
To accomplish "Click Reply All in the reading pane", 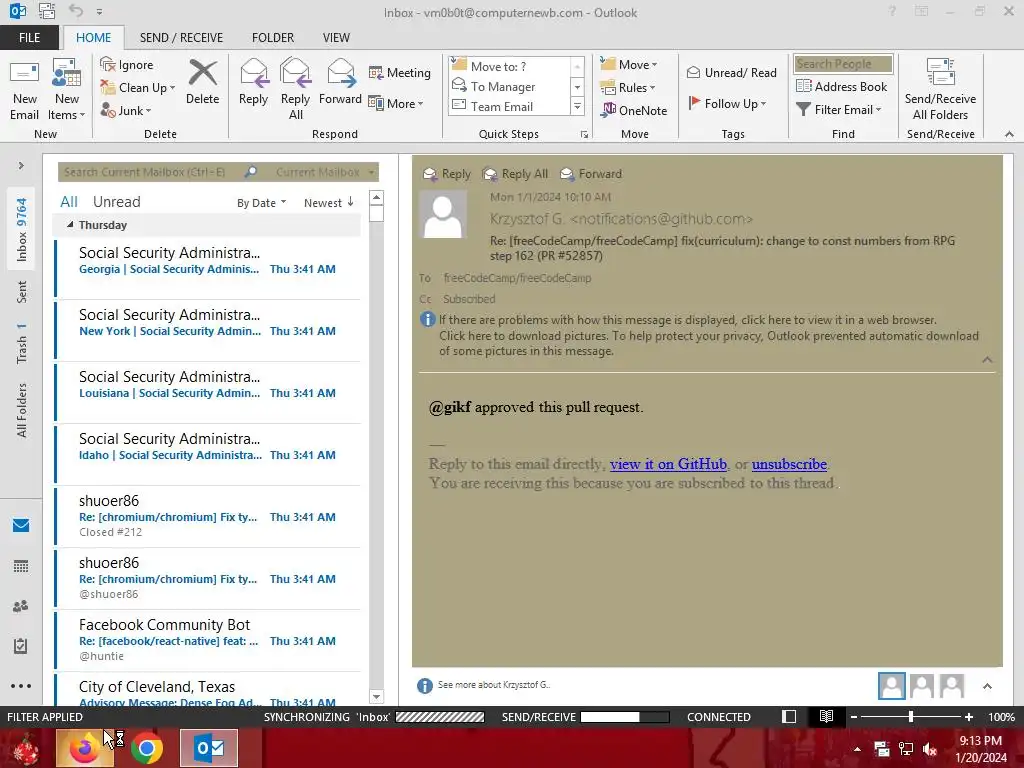I will 515,174.
